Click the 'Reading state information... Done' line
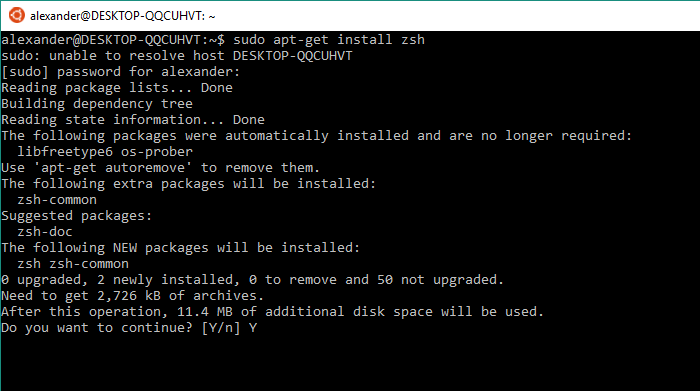 click(x=133, y=120)
